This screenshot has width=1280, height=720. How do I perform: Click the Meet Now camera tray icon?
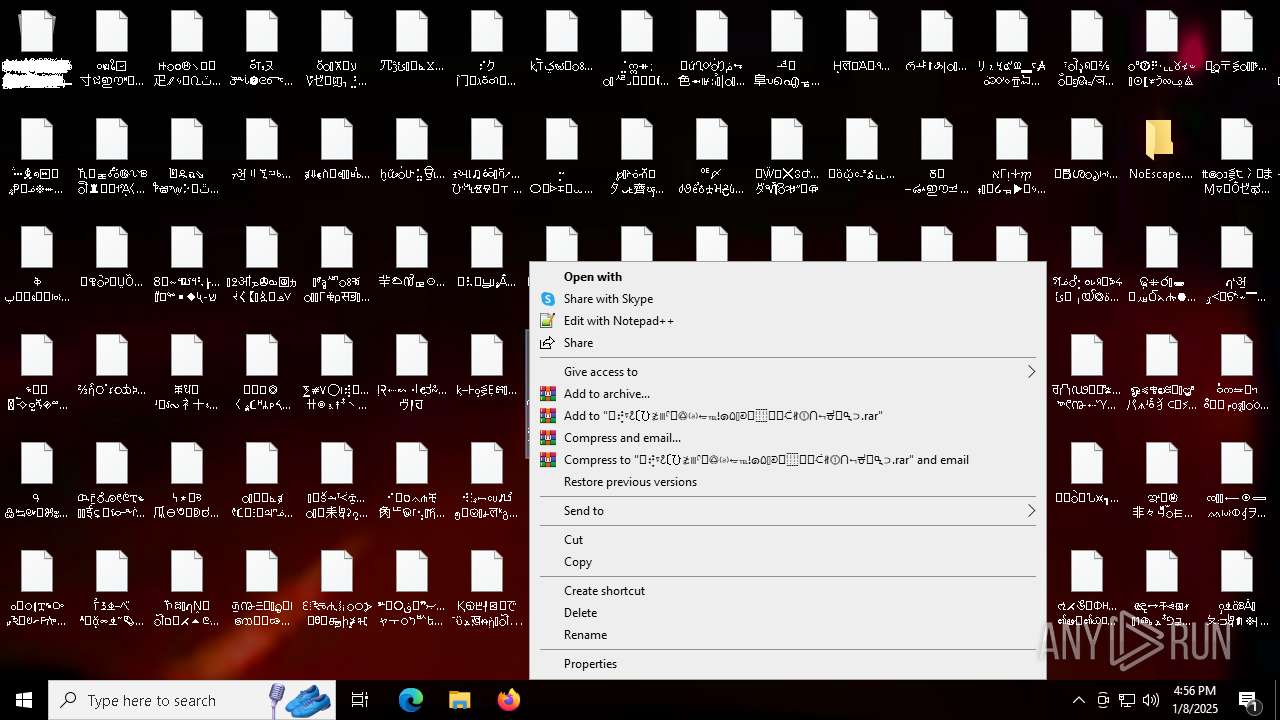(1103, 700)
